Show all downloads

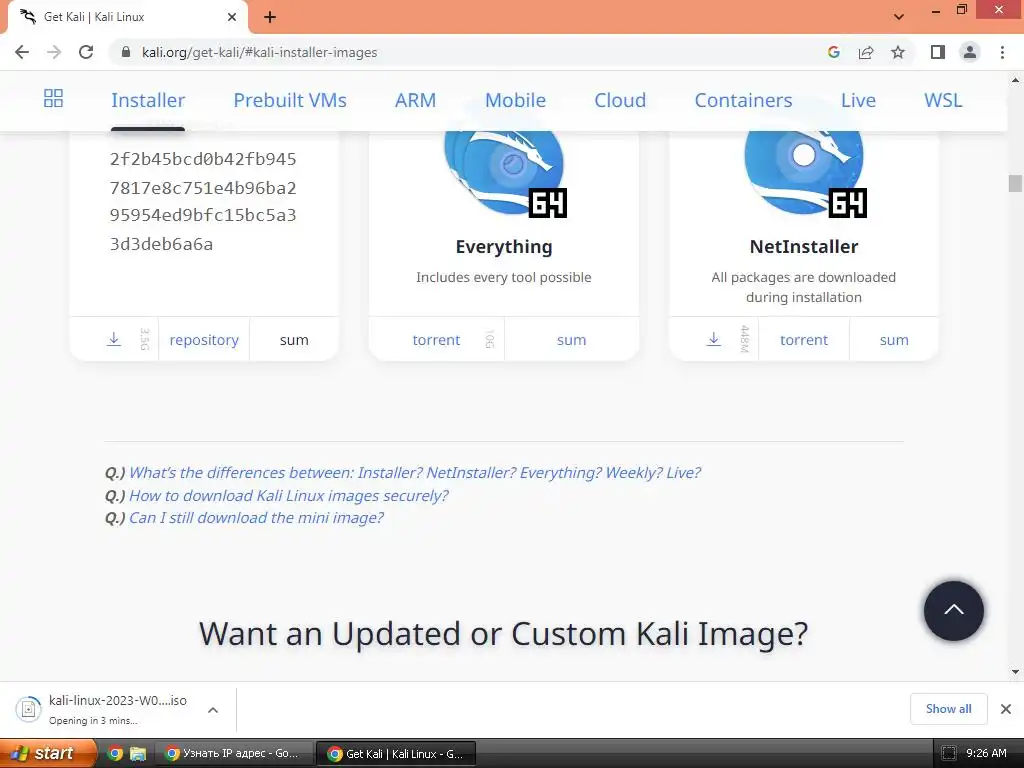coord(948,709)
